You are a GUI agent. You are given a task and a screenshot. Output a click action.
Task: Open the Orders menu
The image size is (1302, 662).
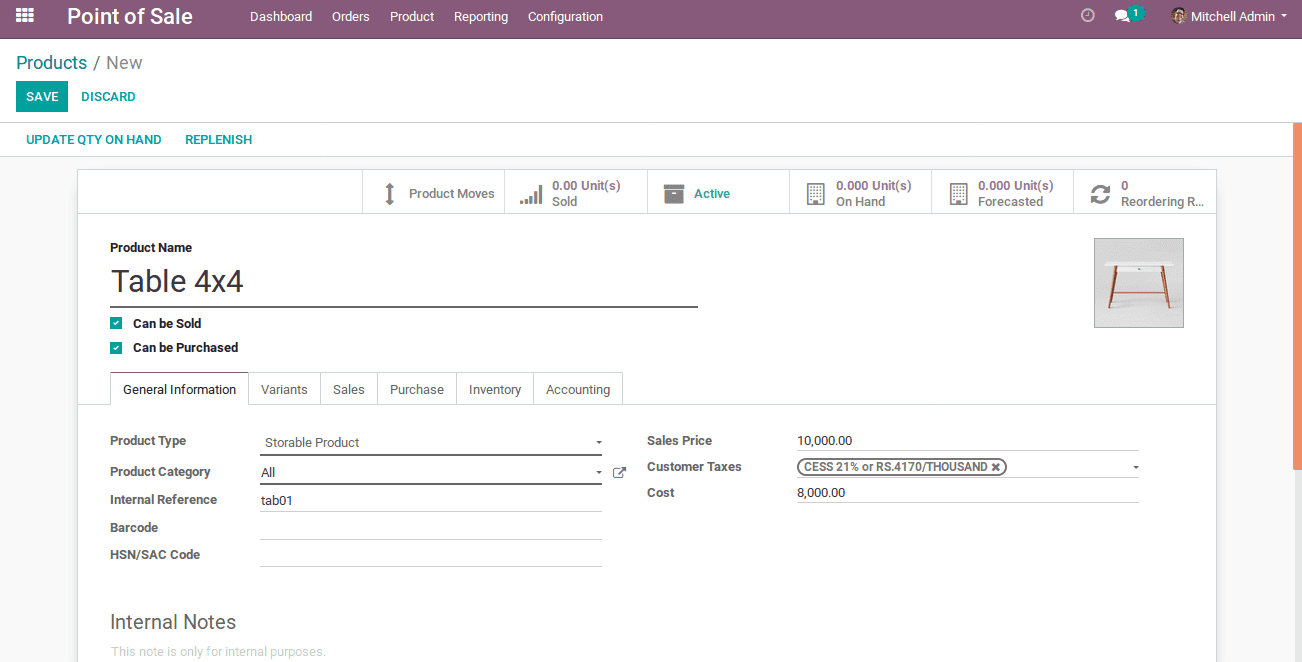351,16
